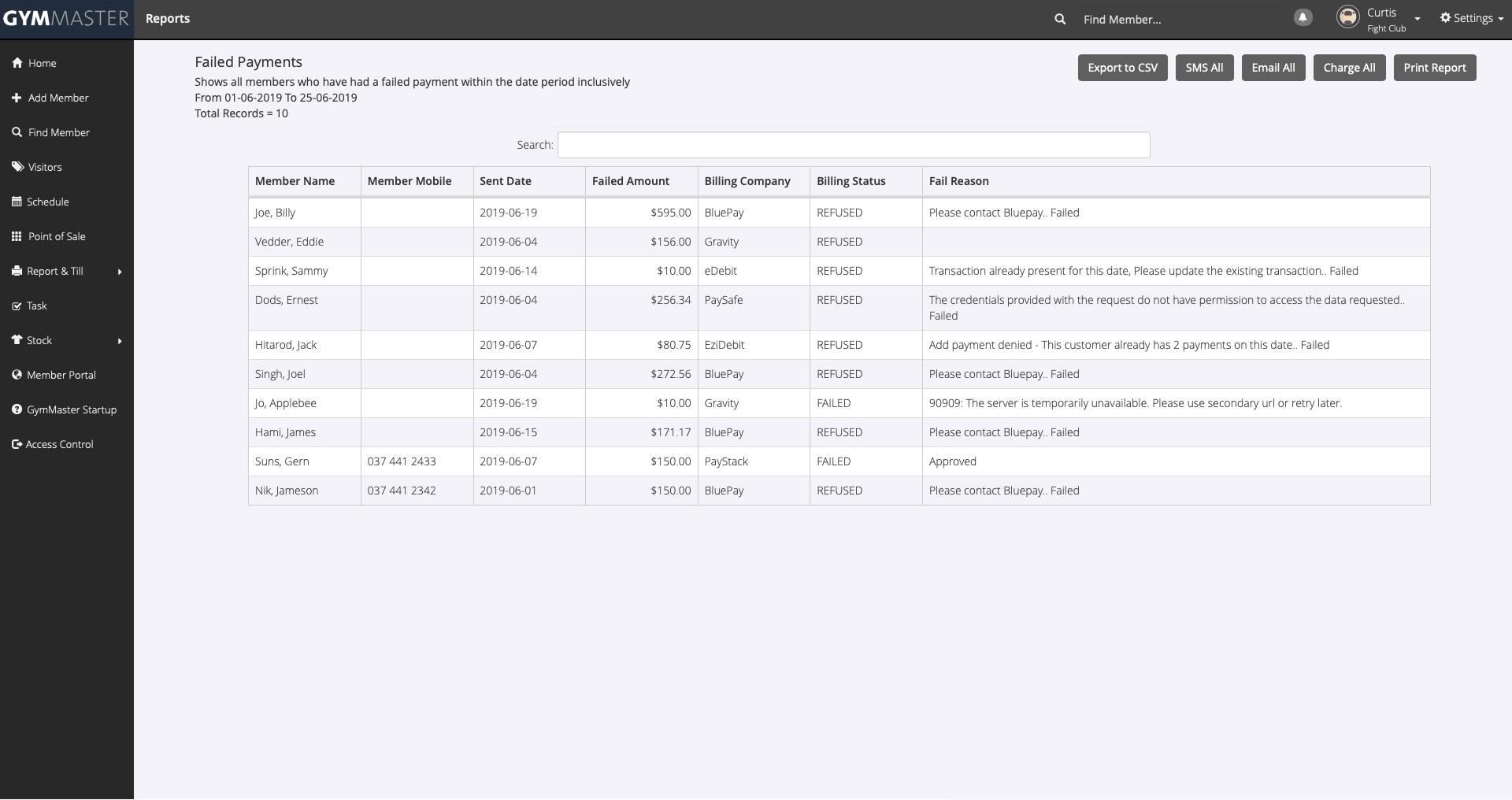The image size is (1512, 800).
Task: Open GymMaster Startup menu item
Action: [x=71, y=409]
